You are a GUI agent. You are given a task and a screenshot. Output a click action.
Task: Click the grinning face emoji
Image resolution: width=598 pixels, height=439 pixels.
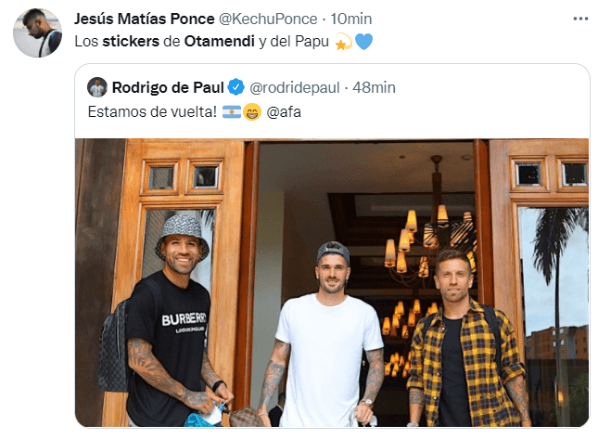[x=252, y=112]
